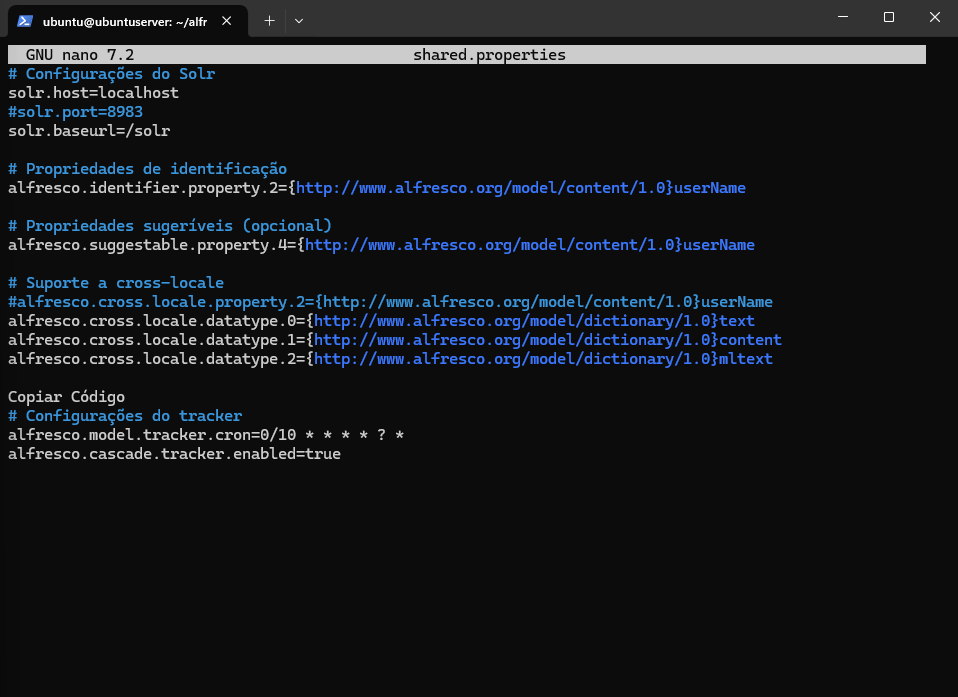
Task: Place cursor on commented #solr.port=8983 line
Action: pyautogui.click(x=75, y=112)
